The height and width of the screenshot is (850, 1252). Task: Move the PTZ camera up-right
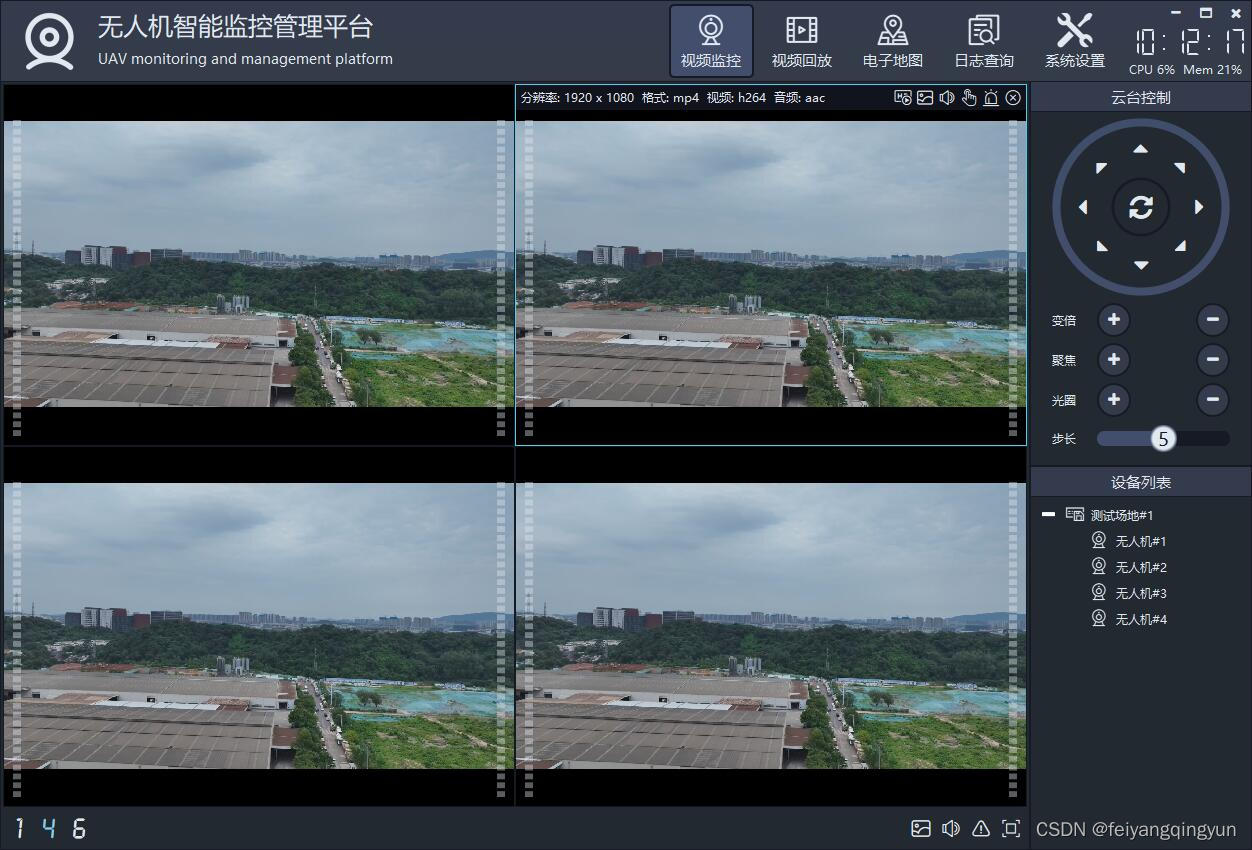tap(1180, 167)
